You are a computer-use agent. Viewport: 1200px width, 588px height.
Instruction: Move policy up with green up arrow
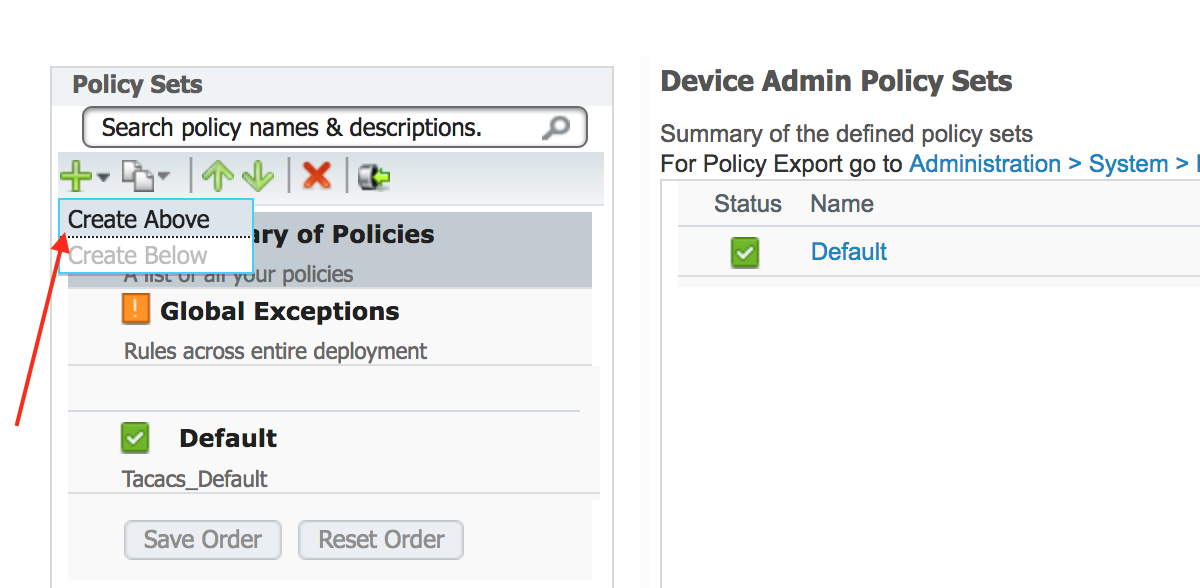[216, 177]
